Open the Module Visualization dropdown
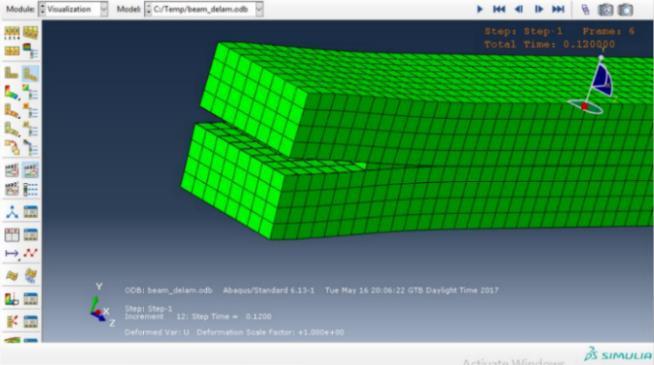 (x=73, y=9)
